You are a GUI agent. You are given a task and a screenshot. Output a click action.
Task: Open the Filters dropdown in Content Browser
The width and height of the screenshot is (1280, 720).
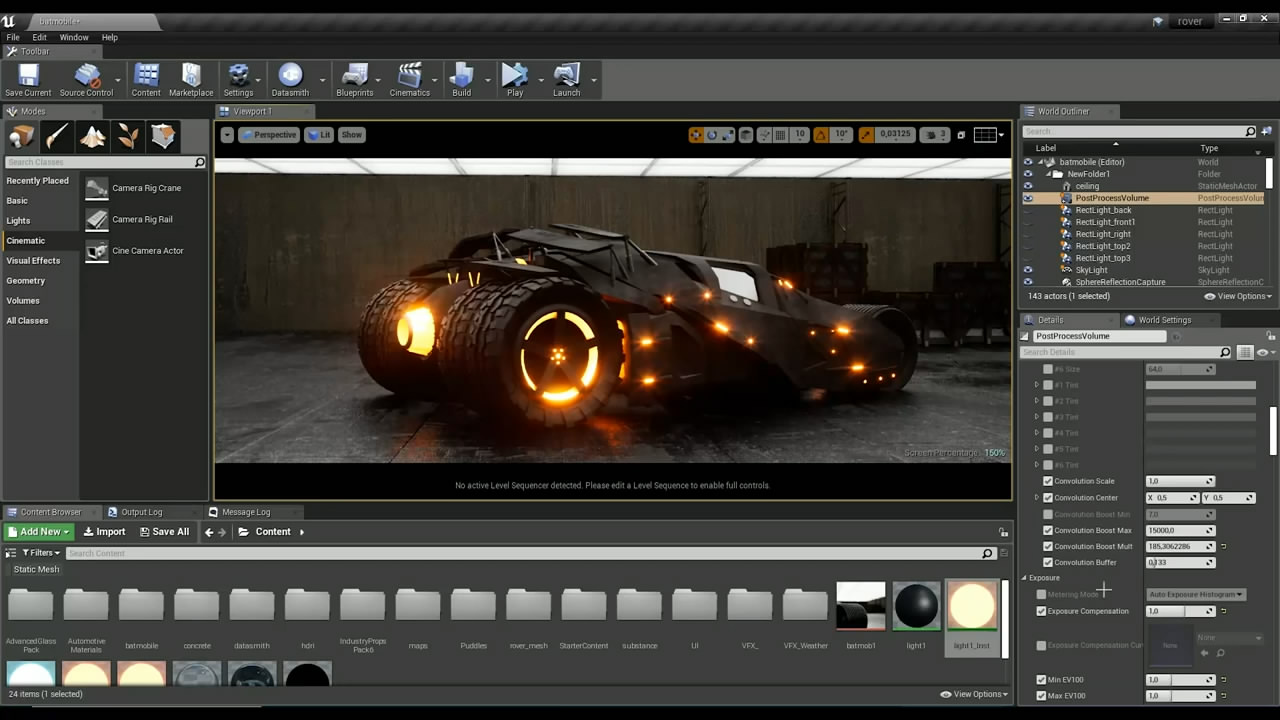point(41,553)
